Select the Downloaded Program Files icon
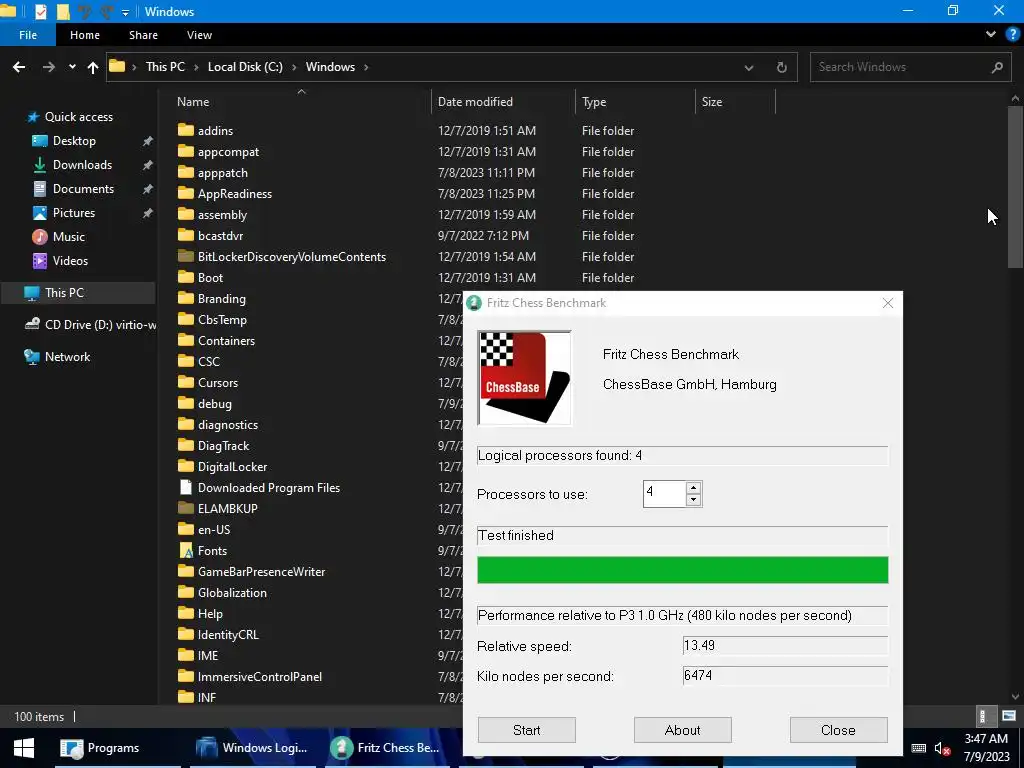Image resolution: width=1024 pixels, height=768 pixels. tap(186, 487)
